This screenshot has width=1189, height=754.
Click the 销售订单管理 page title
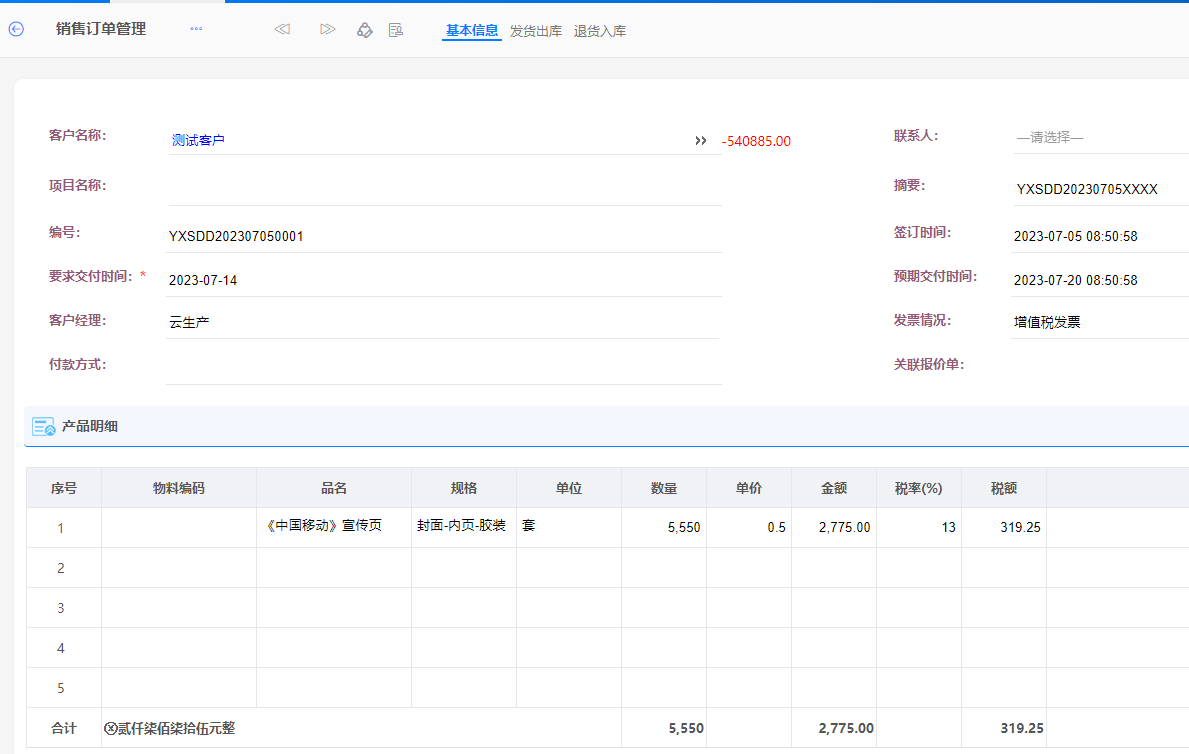pyautogui.click(x=101, y=29)
